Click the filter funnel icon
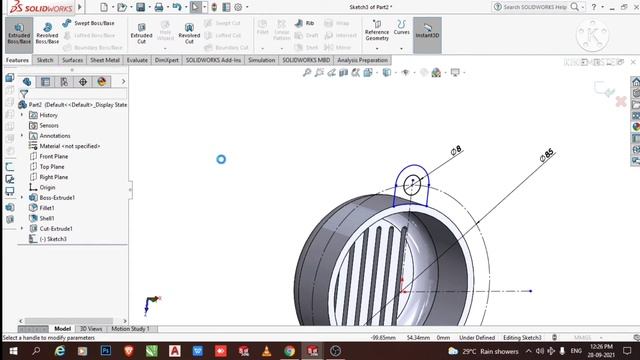This screenshot has height=360, width=640. [x=24, y=94]
